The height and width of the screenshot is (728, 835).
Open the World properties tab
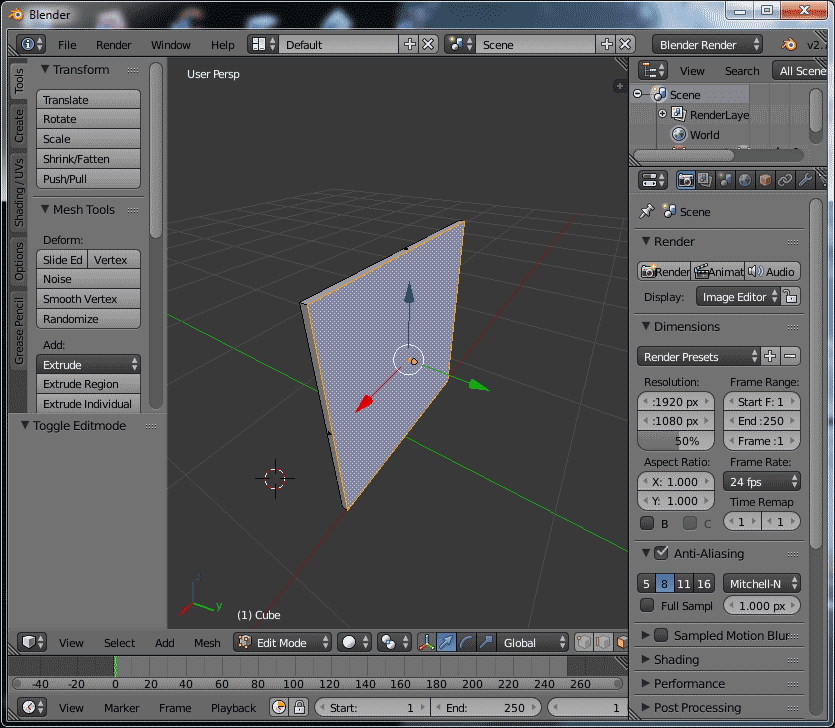tap(745, 179)
